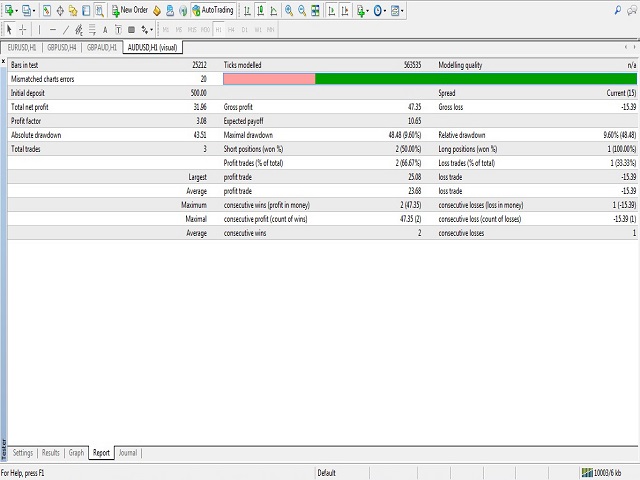Viewport: 640px width, 480px height.
Task: Select the Crosshair tool
Action: pyautogui.click(x=23, y=30)
